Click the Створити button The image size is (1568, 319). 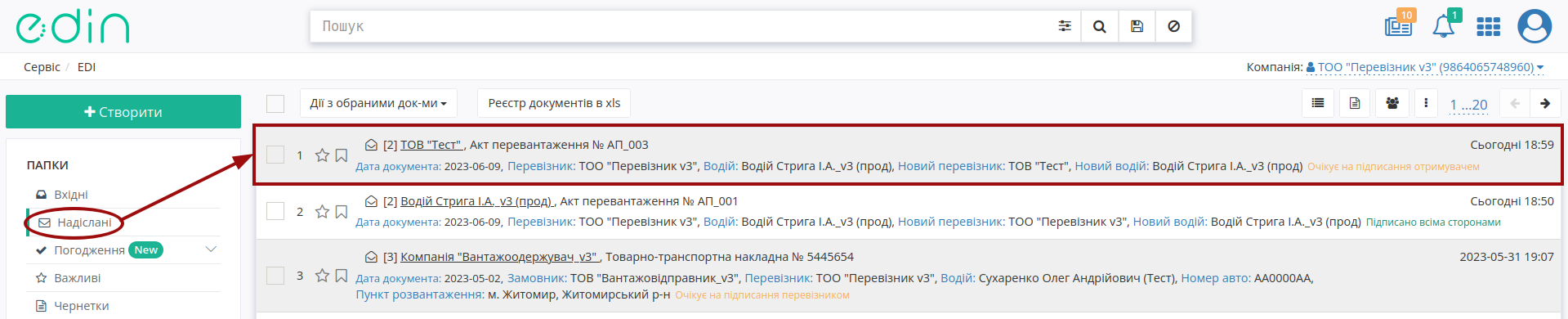coord(123,112)
